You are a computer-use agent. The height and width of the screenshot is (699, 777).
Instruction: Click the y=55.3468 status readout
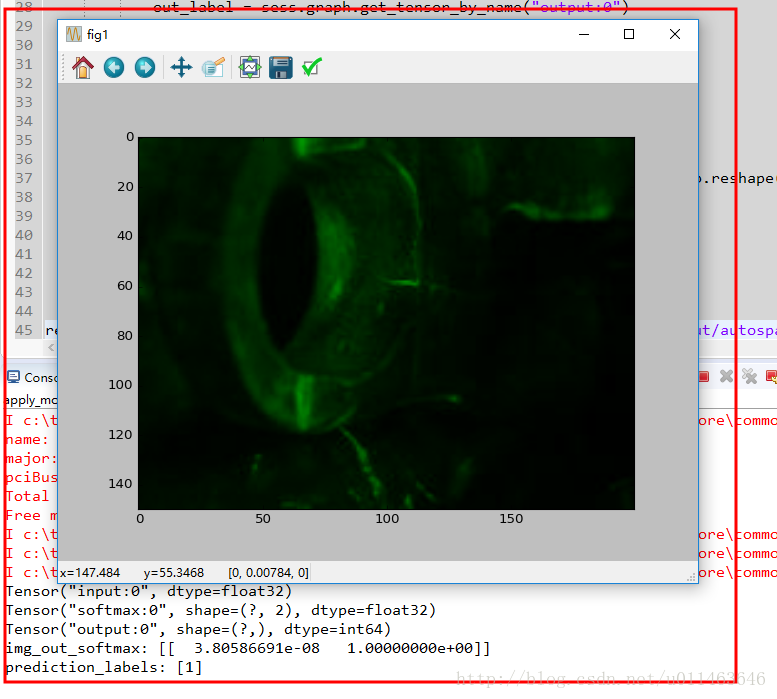tap(173, 573)
